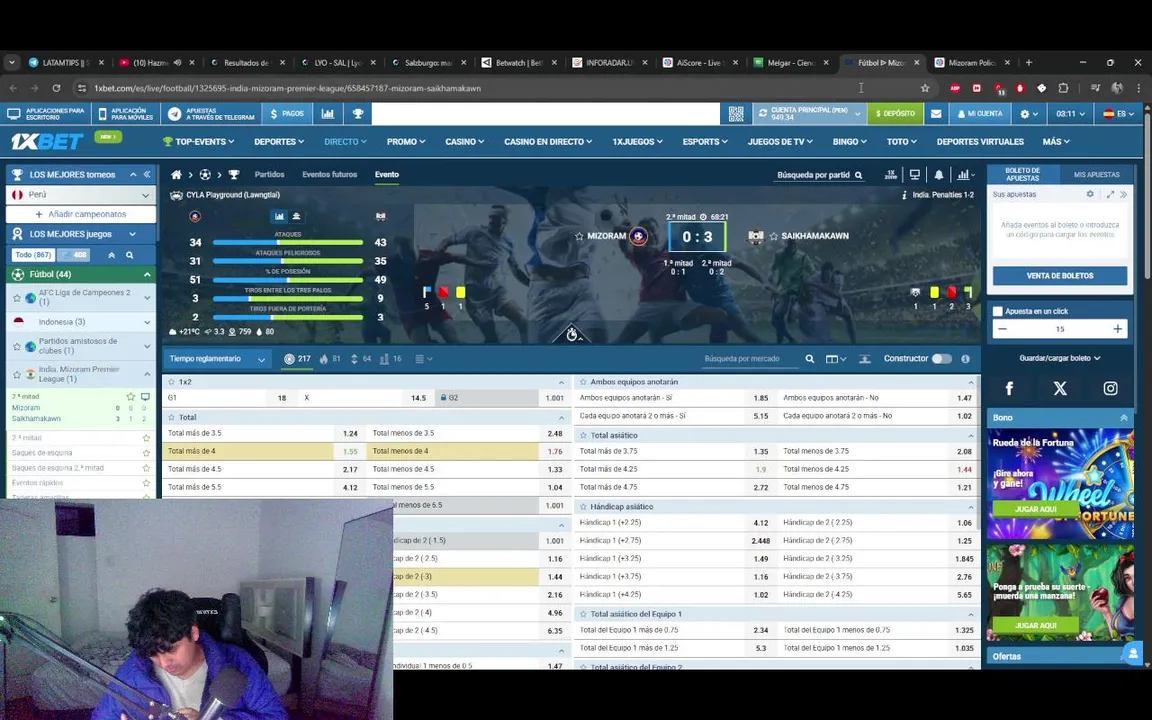Favorite the Total asiático market star
This screenshot has height=720, width=1152.
(583, 436)
